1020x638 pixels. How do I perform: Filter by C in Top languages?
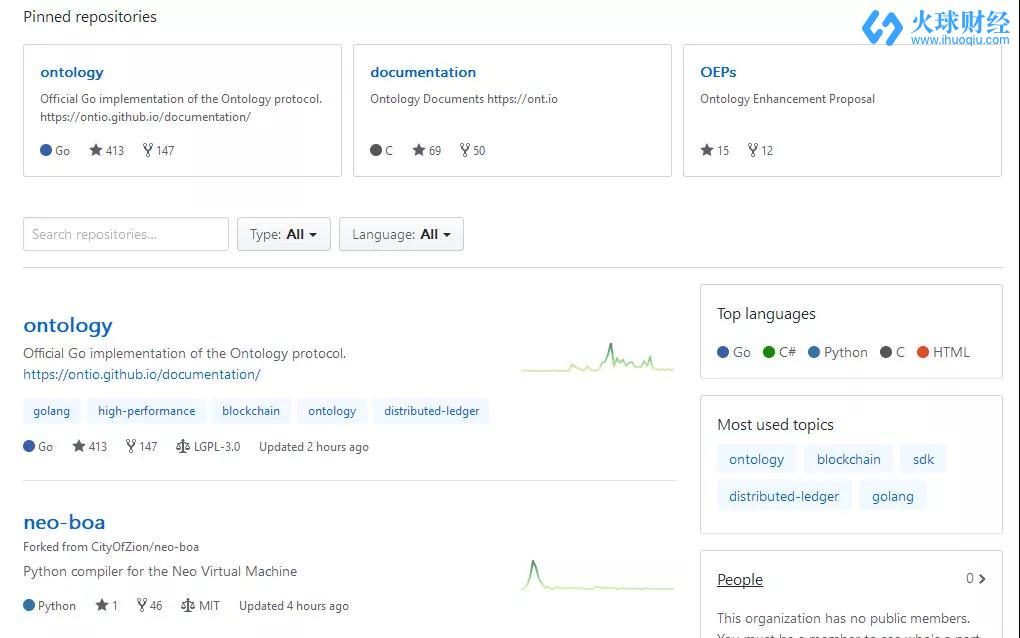[x=892, y=352]
